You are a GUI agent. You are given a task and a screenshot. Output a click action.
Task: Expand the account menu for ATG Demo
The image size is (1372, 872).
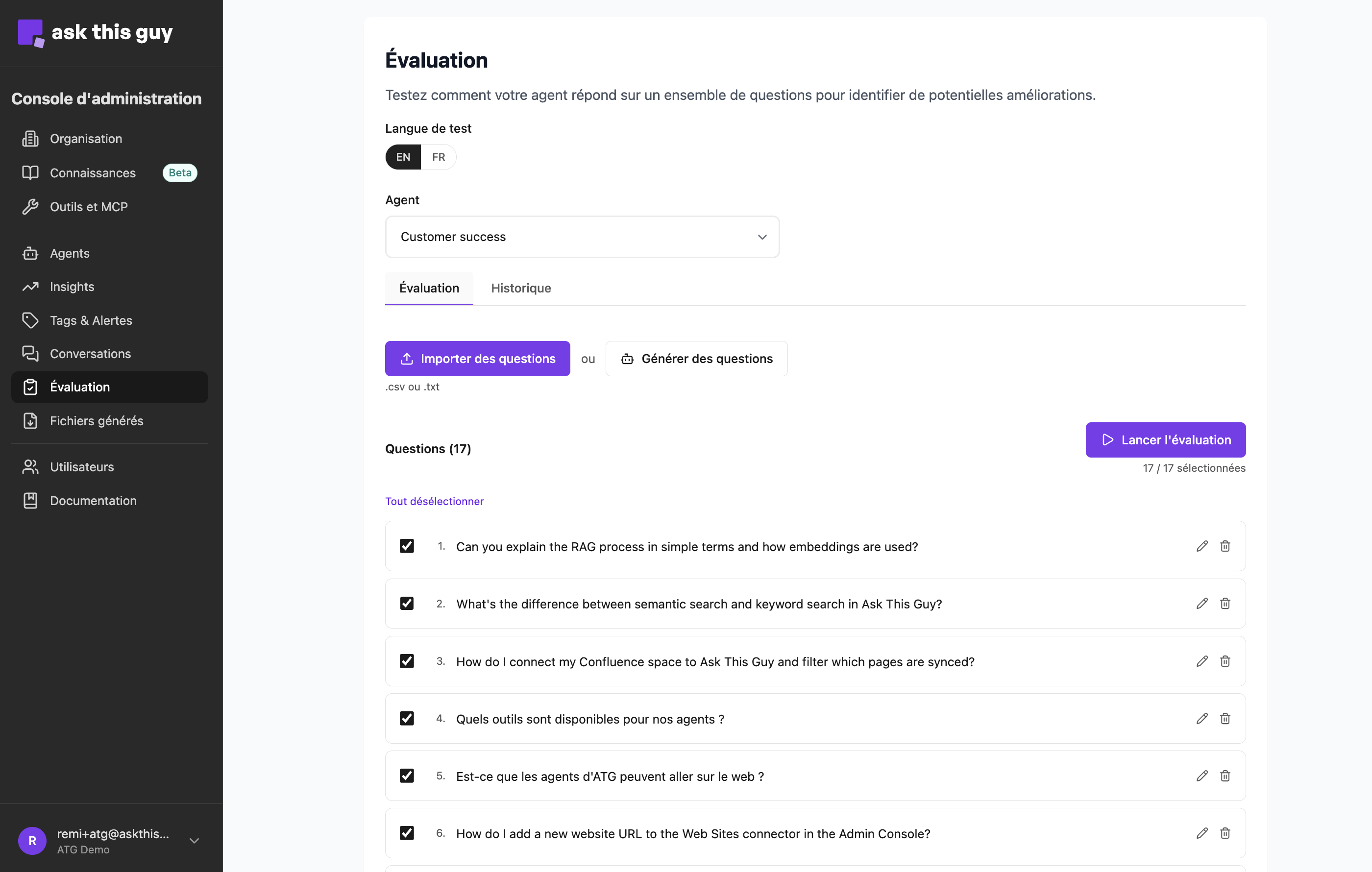(195, 841)
